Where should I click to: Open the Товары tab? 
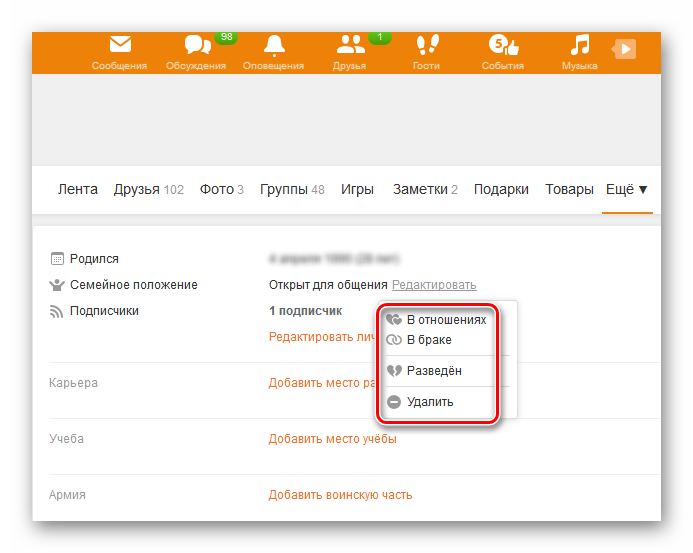pos(569,190)
